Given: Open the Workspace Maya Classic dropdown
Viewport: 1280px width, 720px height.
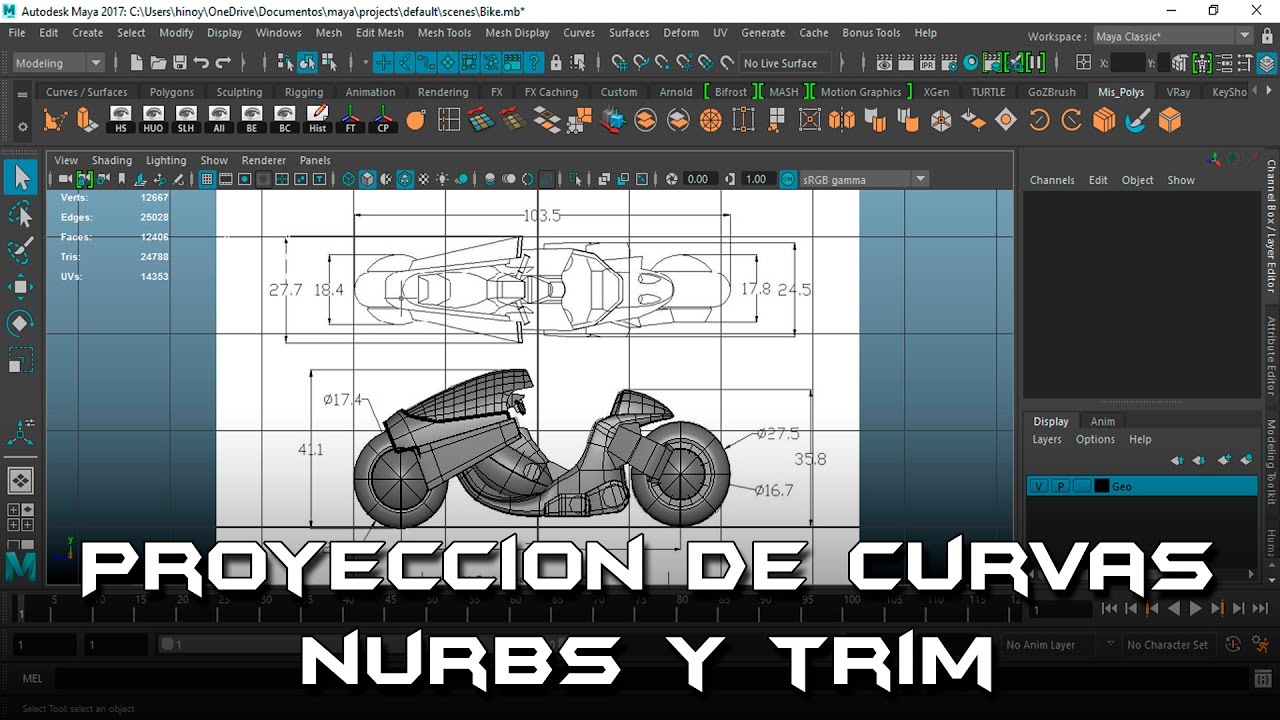Looking at the screenshot, I should tap(1172, 36).
